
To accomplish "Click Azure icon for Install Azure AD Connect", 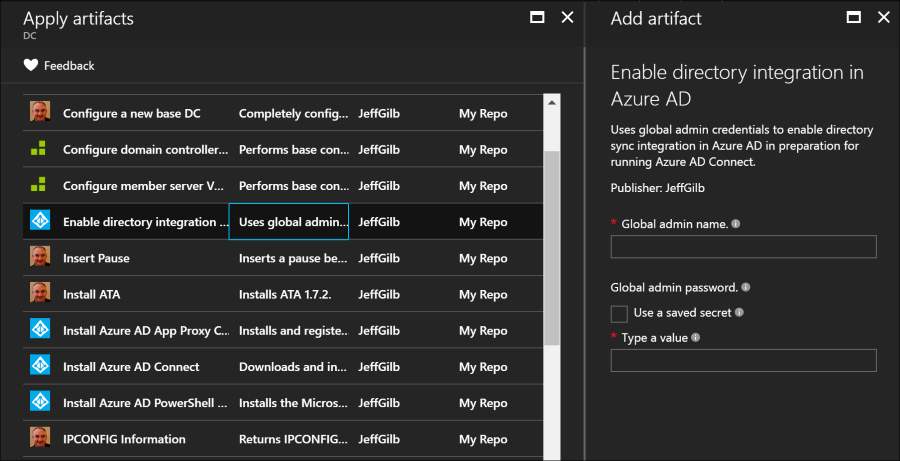I will [40, 365].
